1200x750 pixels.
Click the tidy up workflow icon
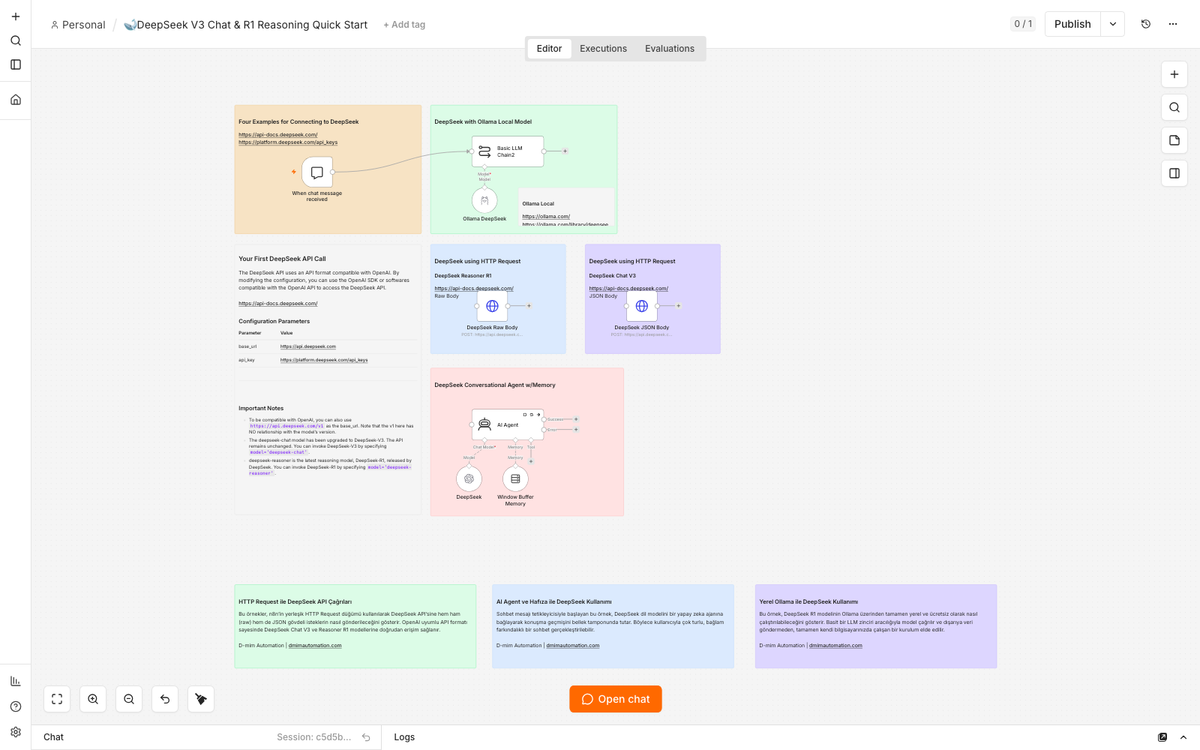pyautogui.click(x=201, y=699)
